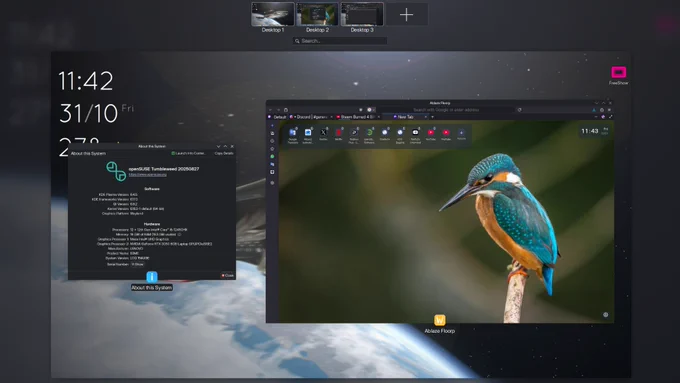
Task: Switch to the Desktop 3 thumbnail
Action: pos(362,14)
